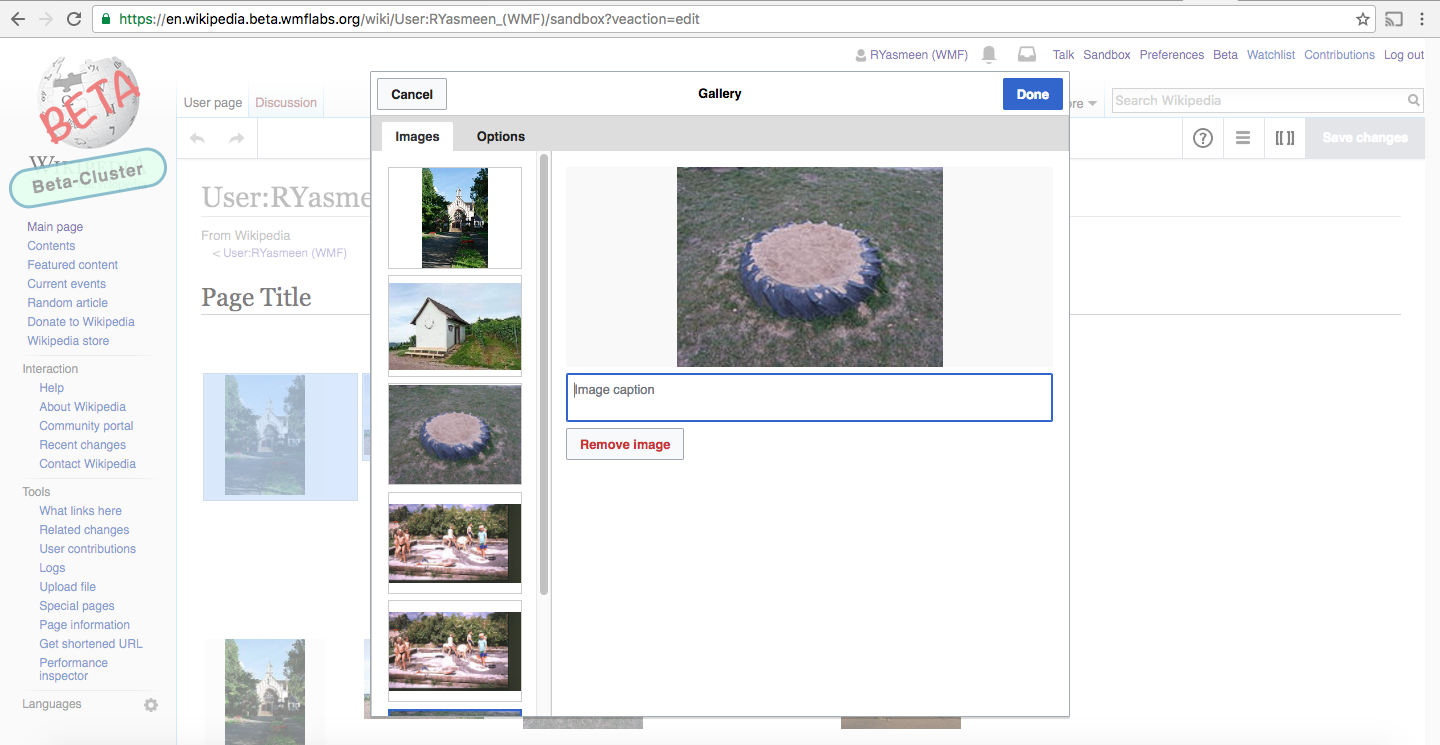Open the Talk link
Viewport: 1440px width, 745px height.
coord(1063,55)
